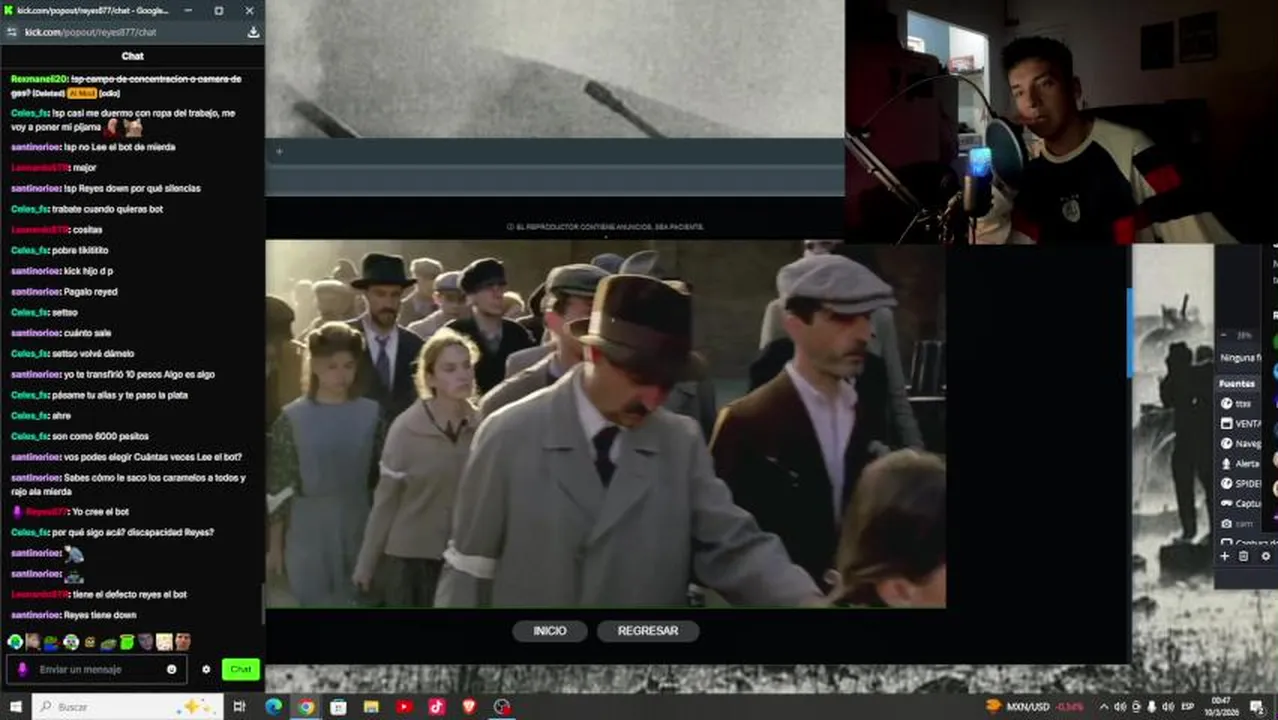This screenshot has width=1278, height=720.
Task: Click the zoom-out minus in OBS preview
Action: 1224,336
